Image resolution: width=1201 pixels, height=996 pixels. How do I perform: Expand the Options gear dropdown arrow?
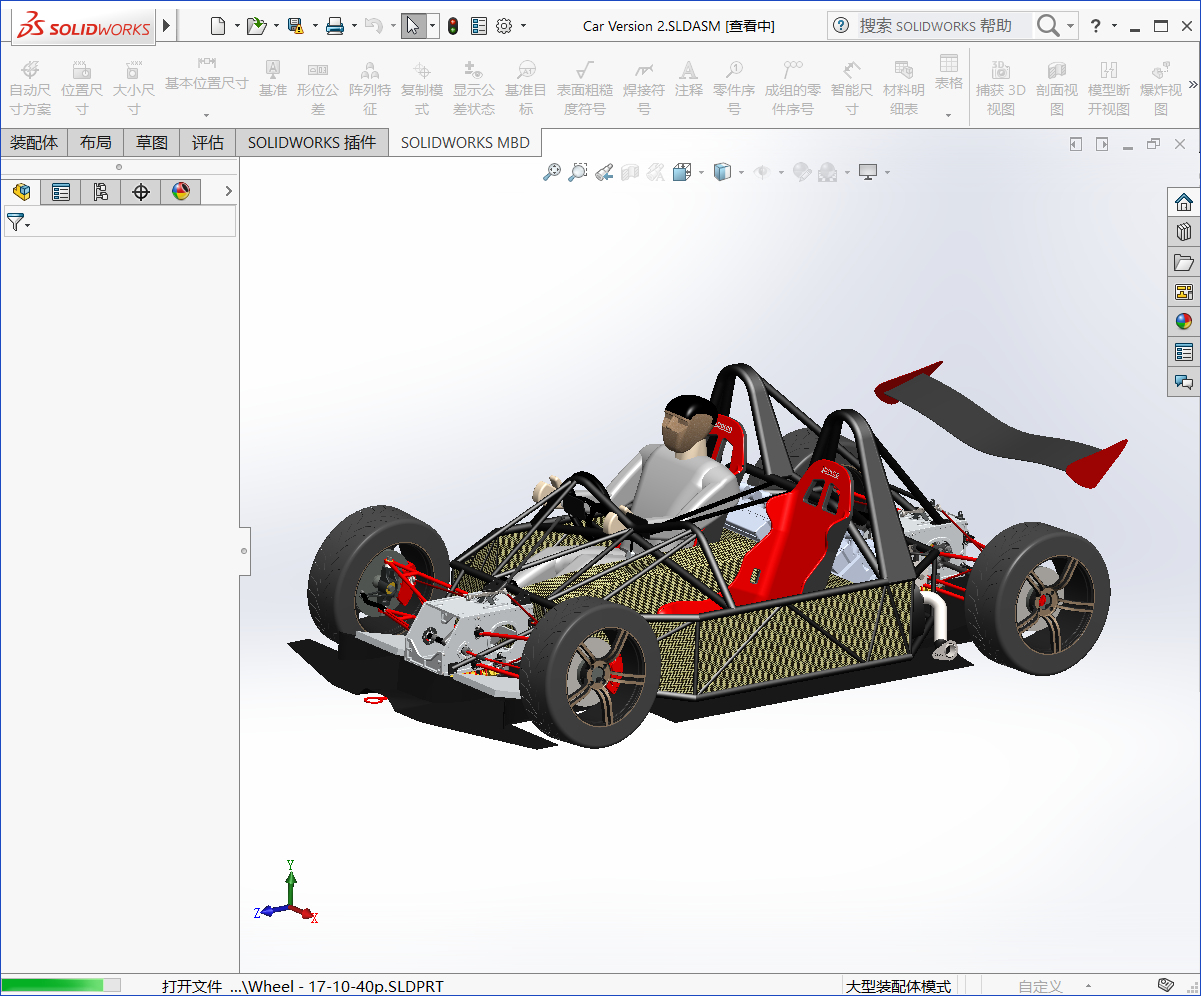coord(523,26)
